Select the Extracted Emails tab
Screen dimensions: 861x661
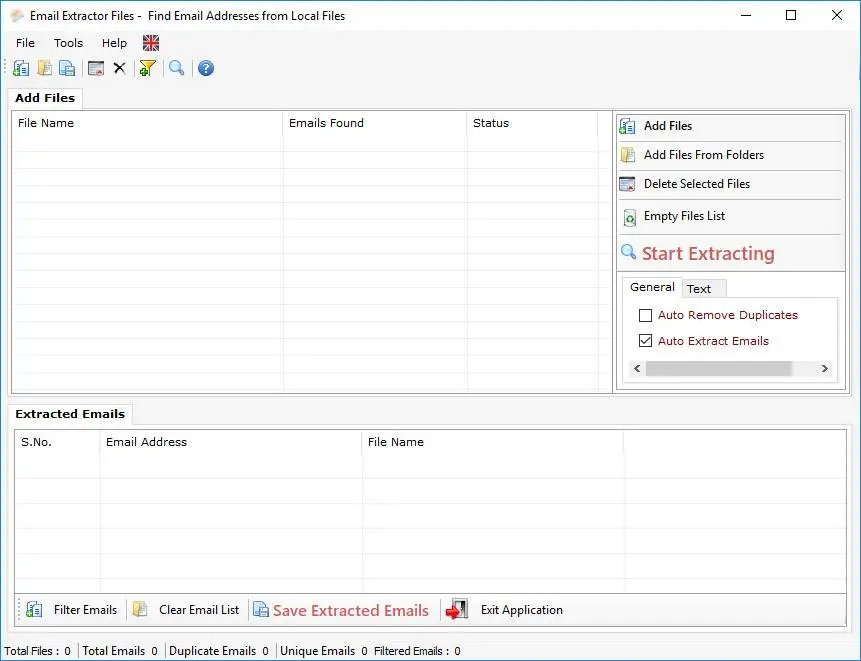(70, 414)
